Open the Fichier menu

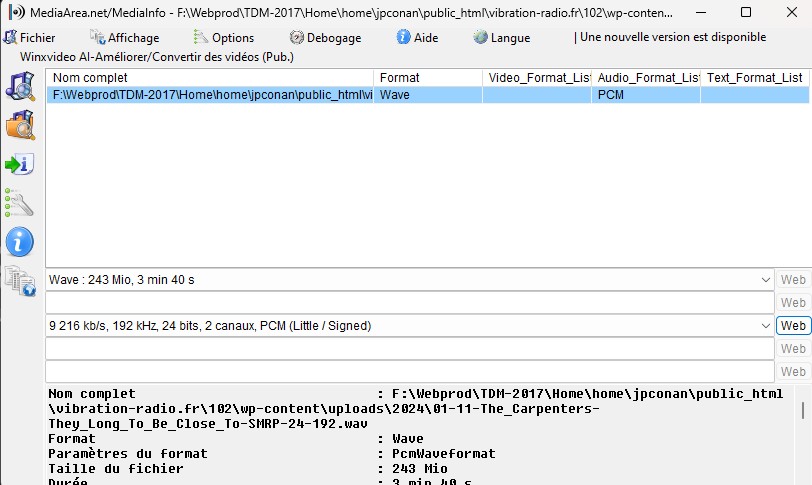[x=29, y=38]
